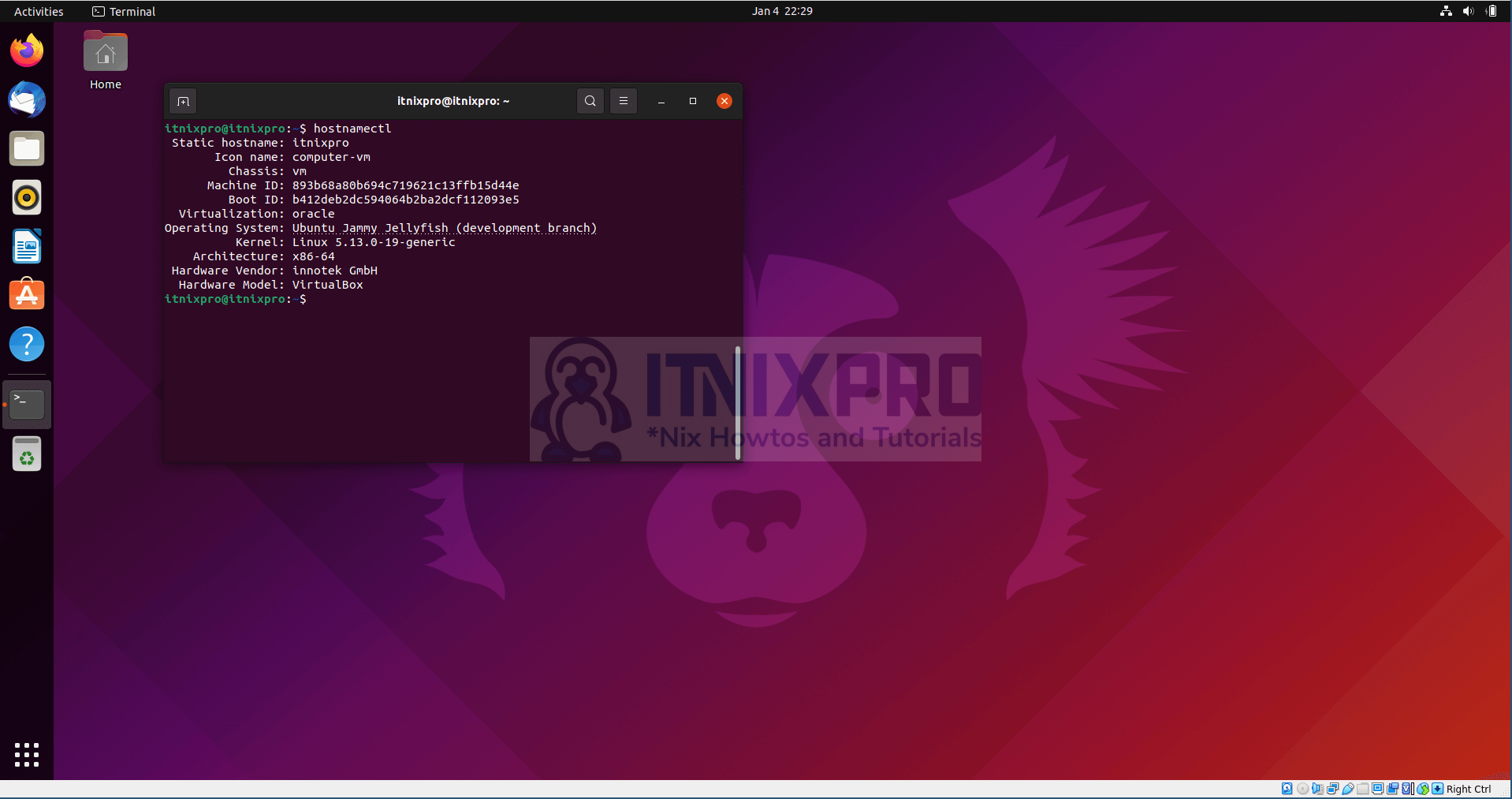Open a new terminal tab
This screenshot has height=799, width=1512.
coord(182,101)
